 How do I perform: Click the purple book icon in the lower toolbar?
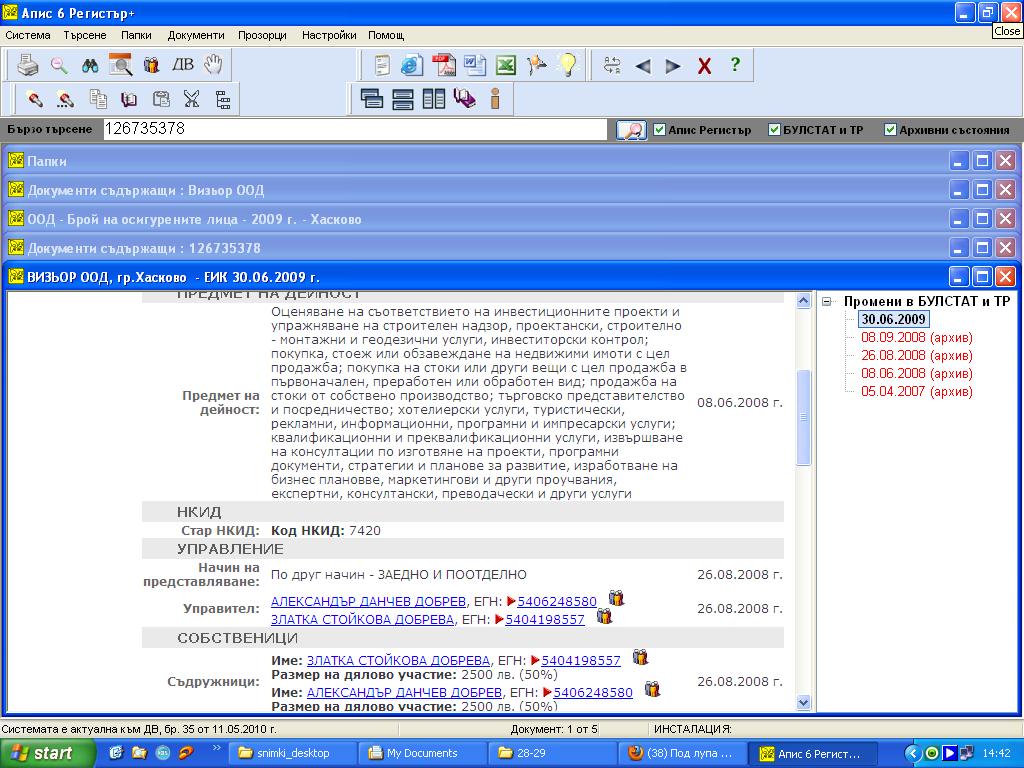point(129,99)
